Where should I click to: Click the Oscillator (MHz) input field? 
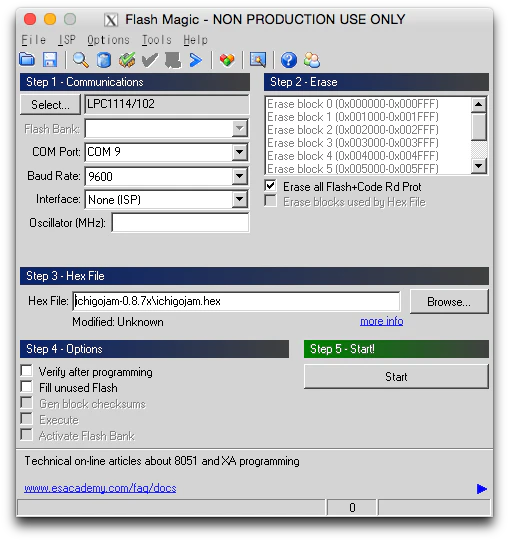(180, 223)
